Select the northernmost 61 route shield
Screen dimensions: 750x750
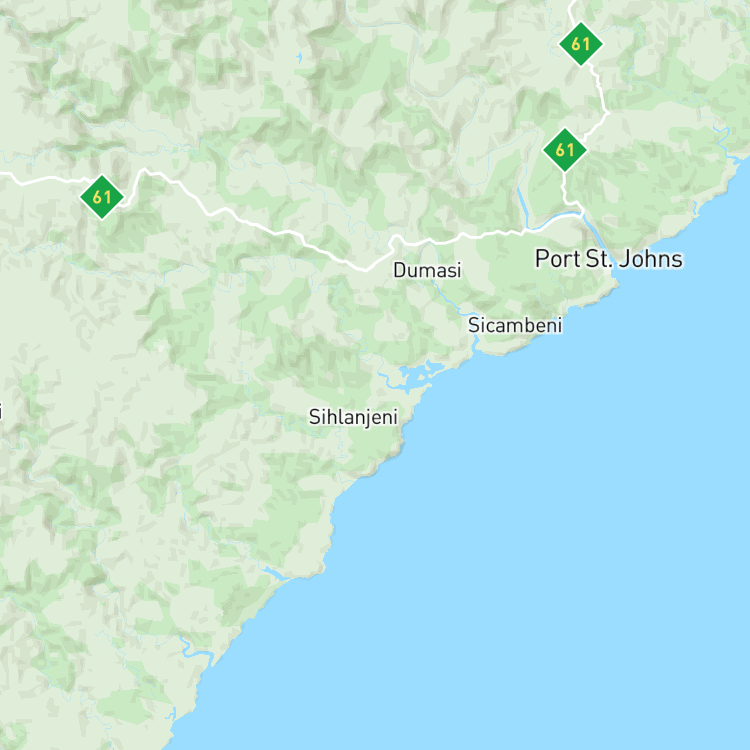click(x=581, y=44)
